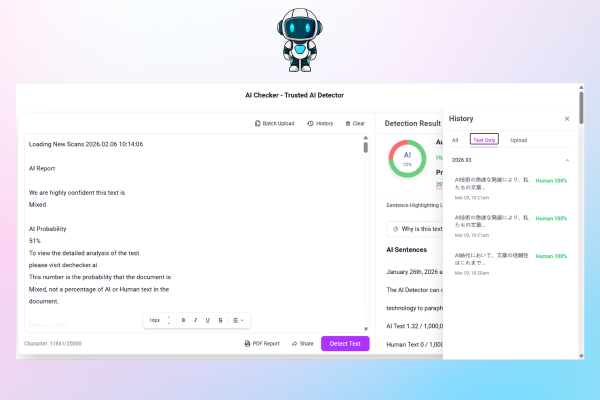Screen dimensions: 600x400
Task: Toggle strikethrough formatting
Action: (220, 320)
